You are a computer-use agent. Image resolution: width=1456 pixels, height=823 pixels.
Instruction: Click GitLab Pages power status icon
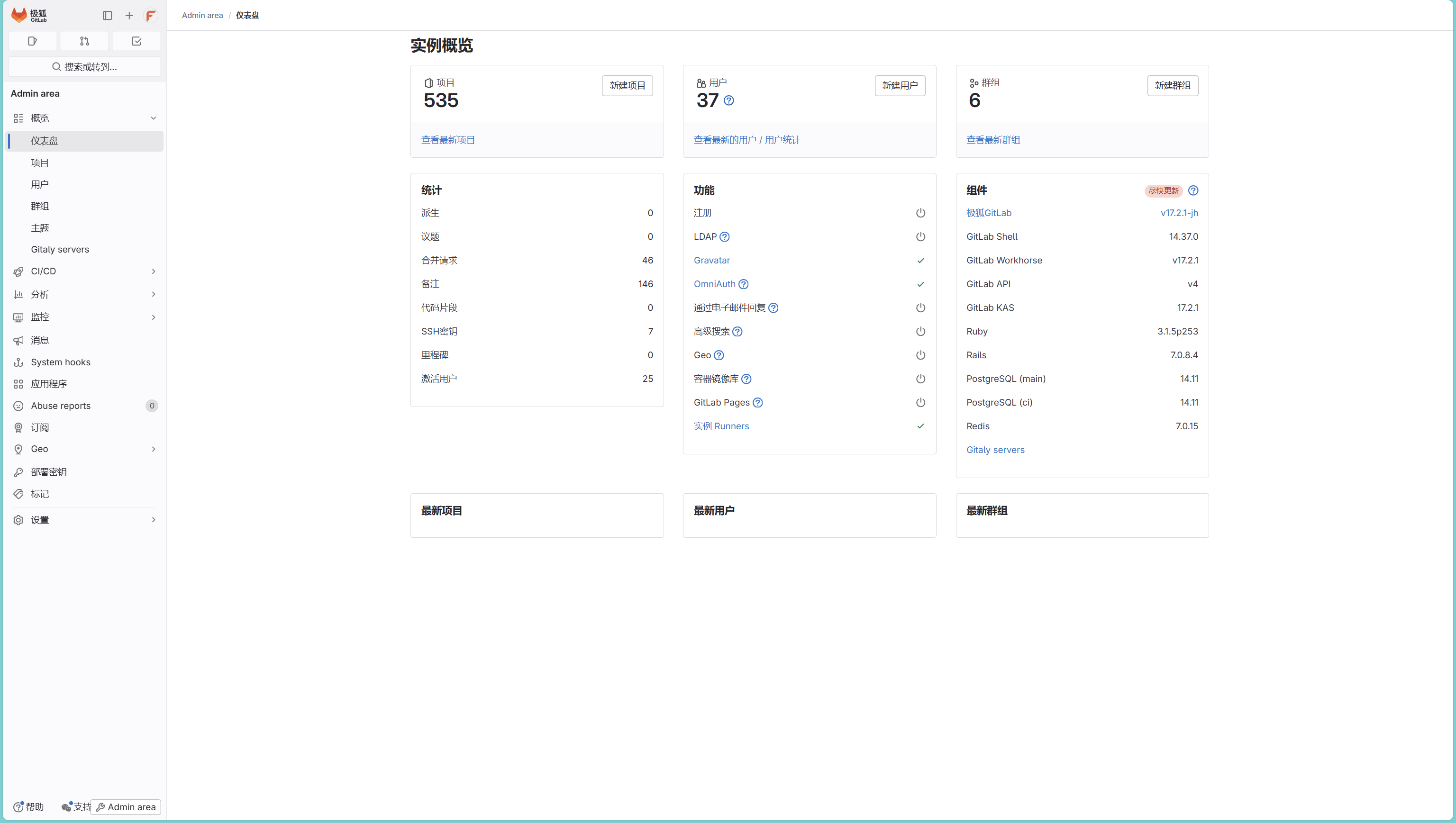(x=920, y=402)
